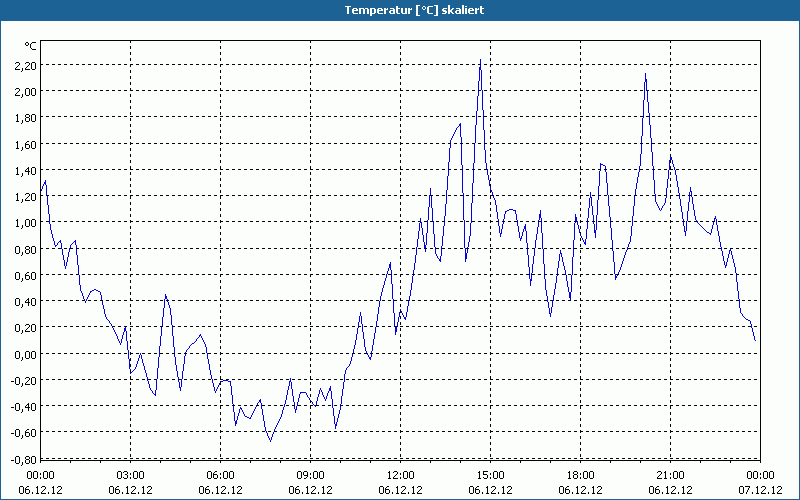Click the 15:00 x-axis time label
Image resolution: width=800 pixels, height=500 pixels.
(x=490, y=476)
